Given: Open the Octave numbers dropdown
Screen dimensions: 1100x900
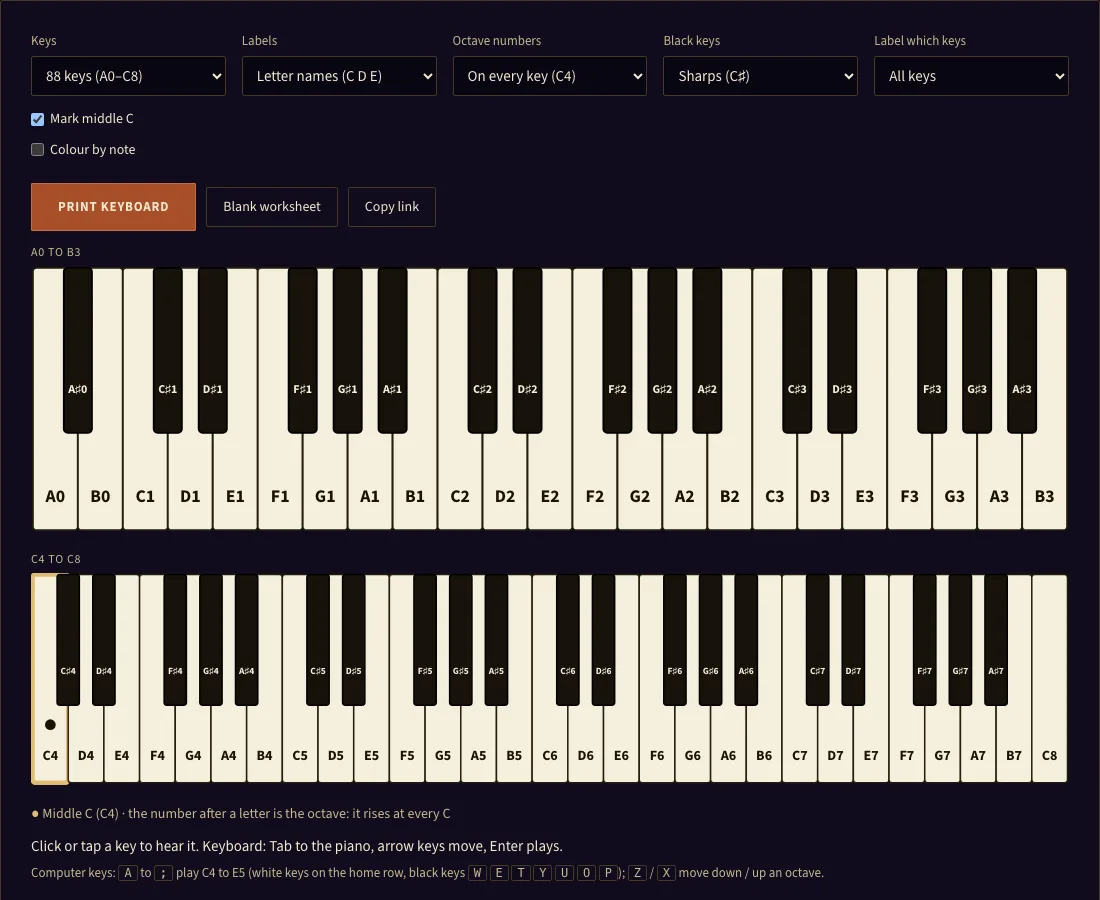Looking at the screenshot, I should point(550,76).
